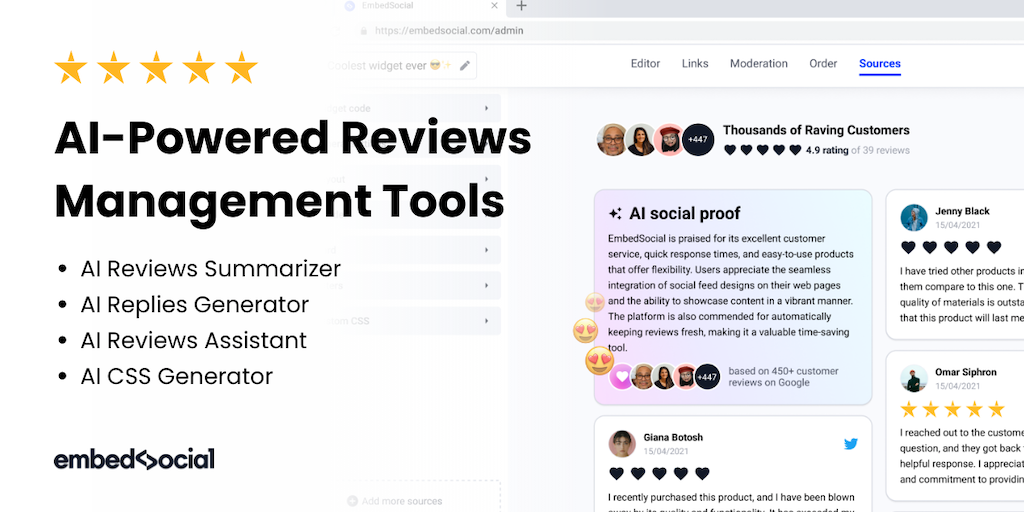Open the Links tab
Viewport: 1024px width, 512px height.
click(695, 63)
